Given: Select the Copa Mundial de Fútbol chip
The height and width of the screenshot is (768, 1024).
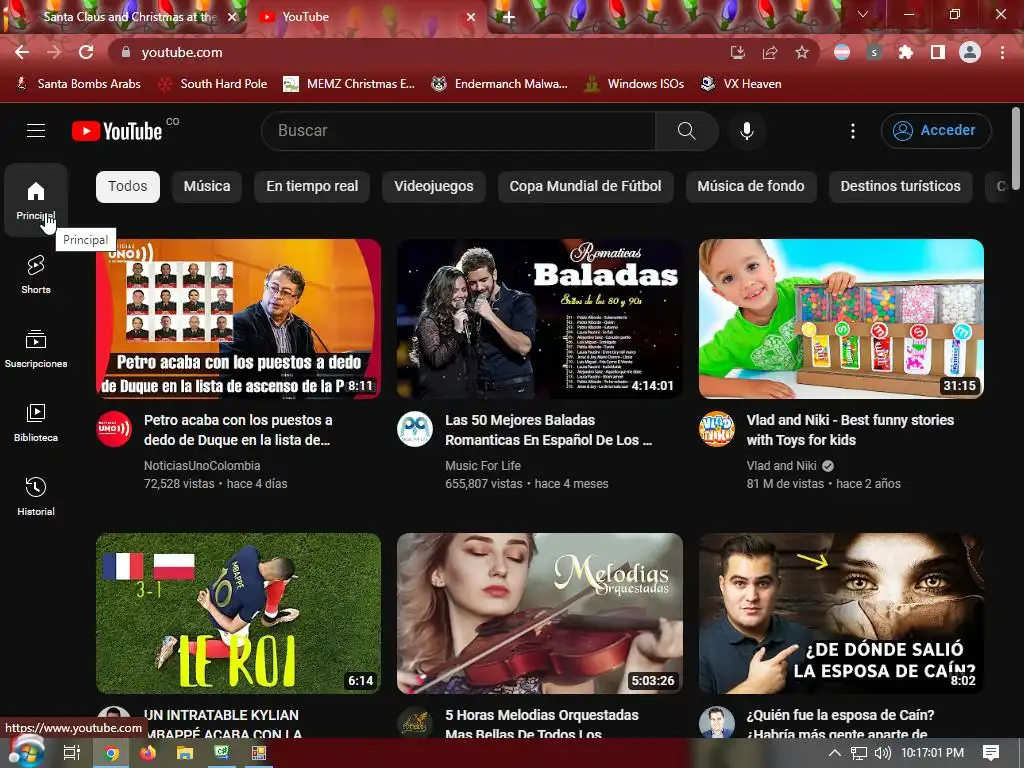Looking at the screenshot, I should click(x=585, y=187).
